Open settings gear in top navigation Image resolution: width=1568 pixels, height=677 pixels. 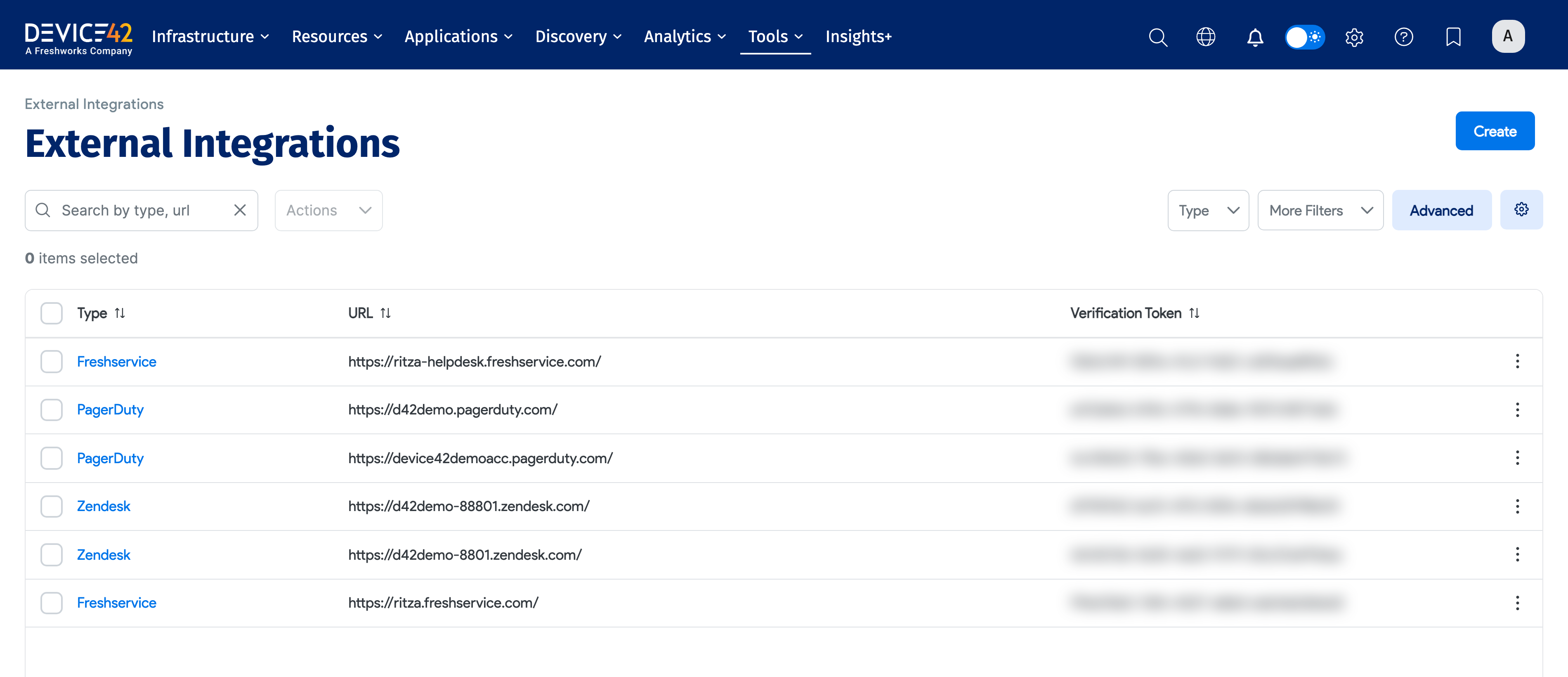pyautogui.click(x=1354, y=37)
